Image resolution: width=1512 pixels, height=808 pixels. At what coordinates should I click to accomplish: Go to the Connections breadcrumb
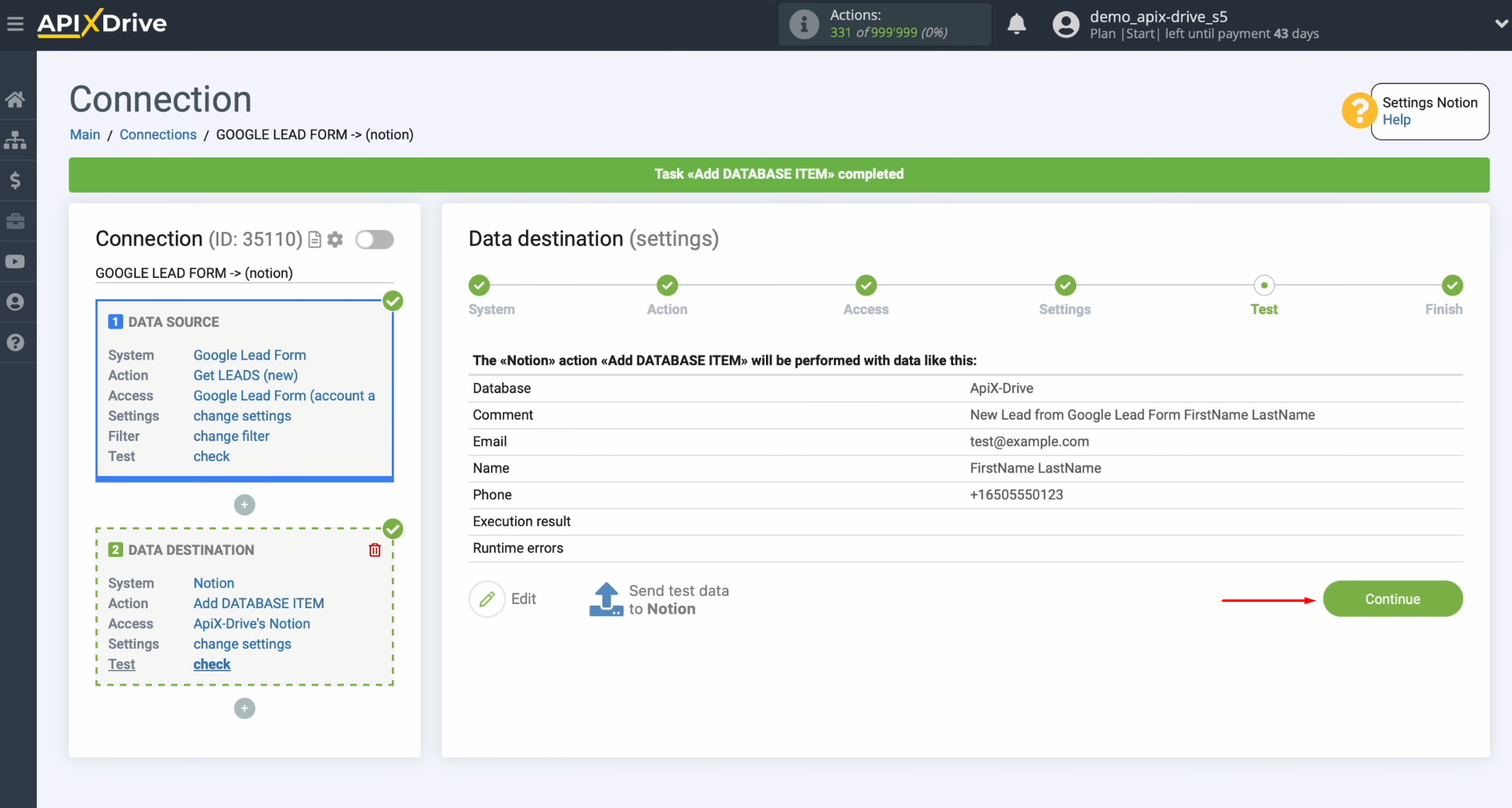tap(158, 134)
